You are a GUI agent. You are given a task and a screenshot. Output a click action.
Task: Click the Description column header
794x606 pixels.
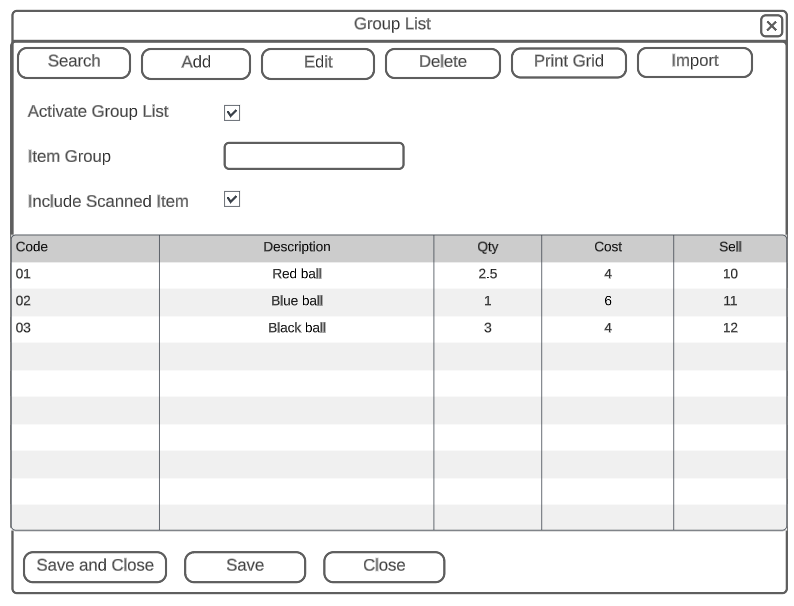[x=297, y=247]
